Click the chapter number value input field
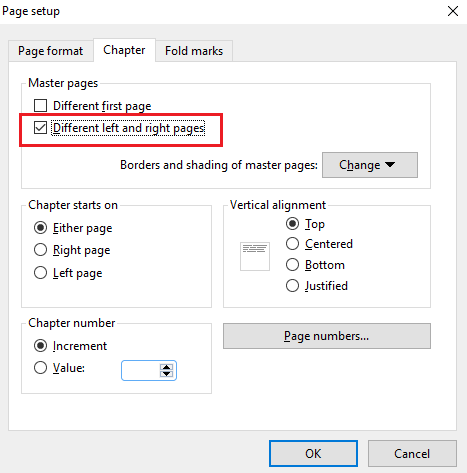This screenshot has height=473, width=467. 141,370
